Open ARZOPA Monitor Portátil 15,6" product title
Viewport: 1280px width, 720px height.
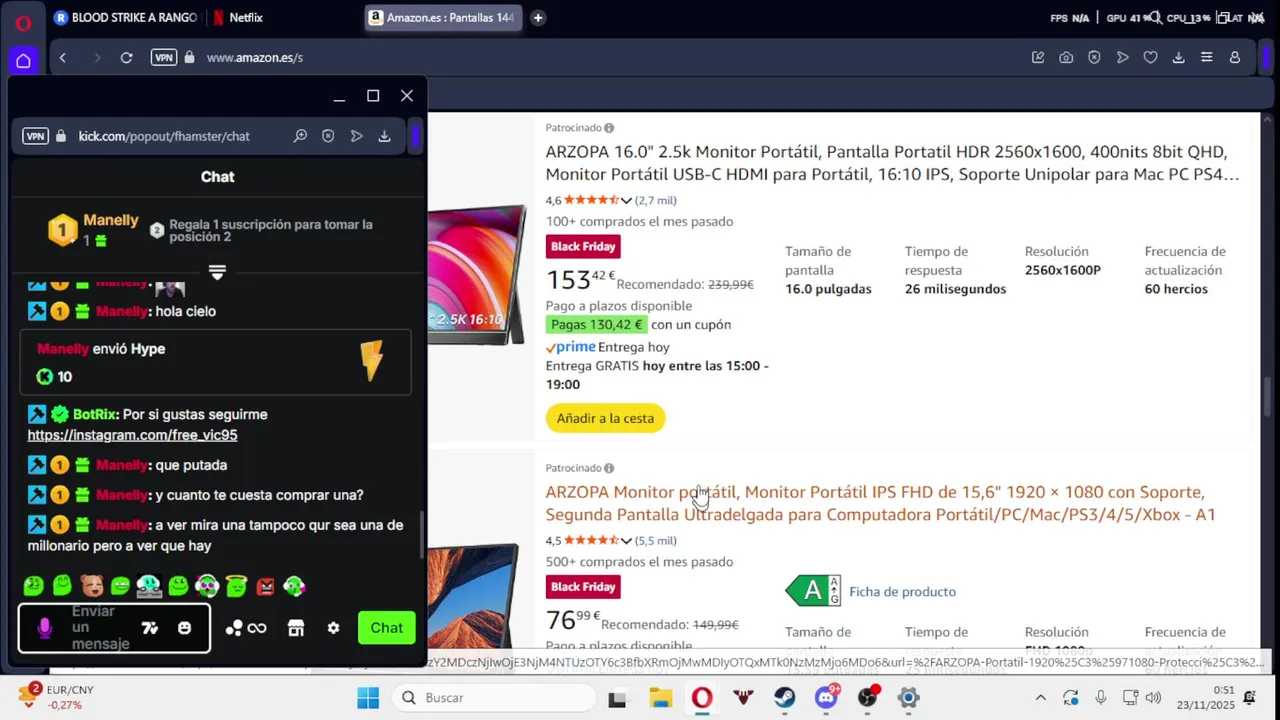[x=880, y=503]
